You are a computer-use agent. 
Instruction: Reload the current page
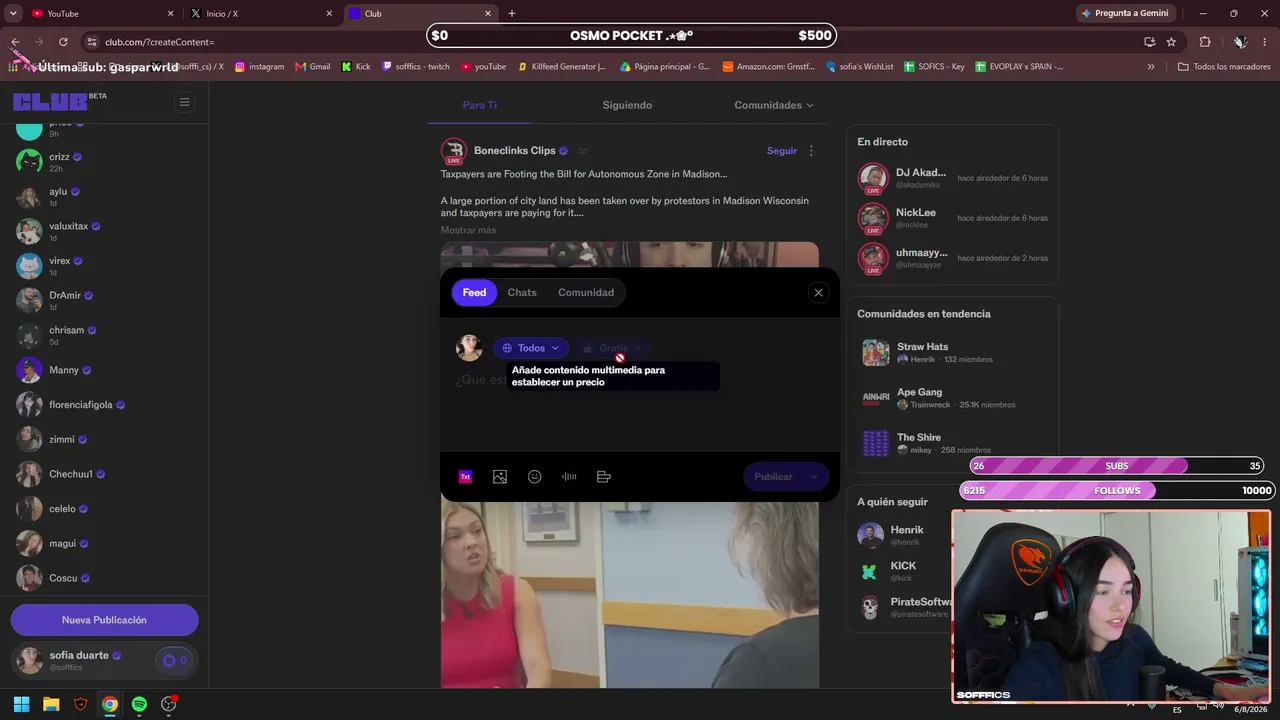click(63, 42)
